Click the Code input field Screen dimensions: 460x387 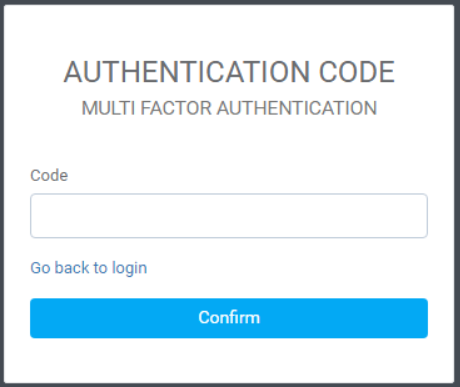coord(229,216)
